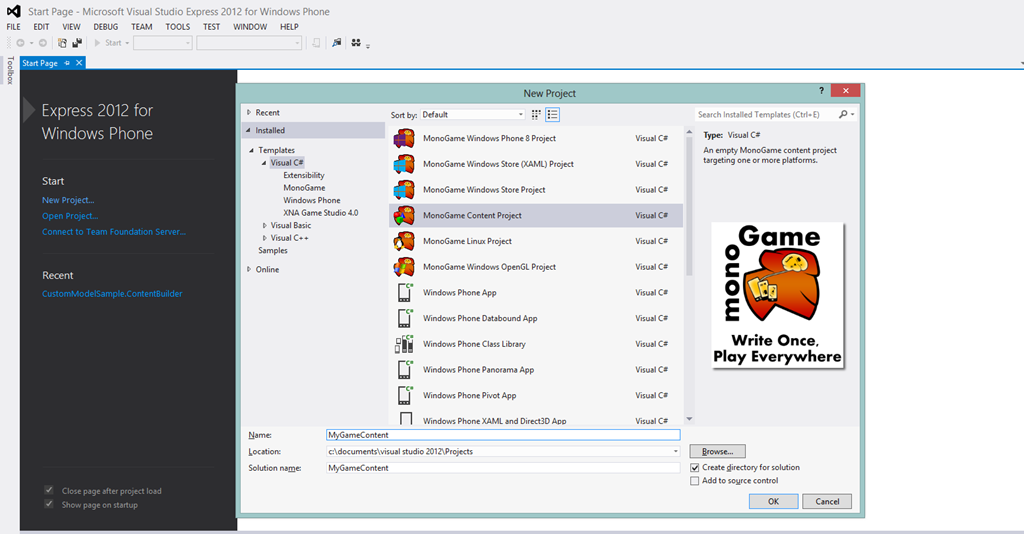Click the MonoGame Content Project icon
1024x534 pixels.
[x=404, y=215]
